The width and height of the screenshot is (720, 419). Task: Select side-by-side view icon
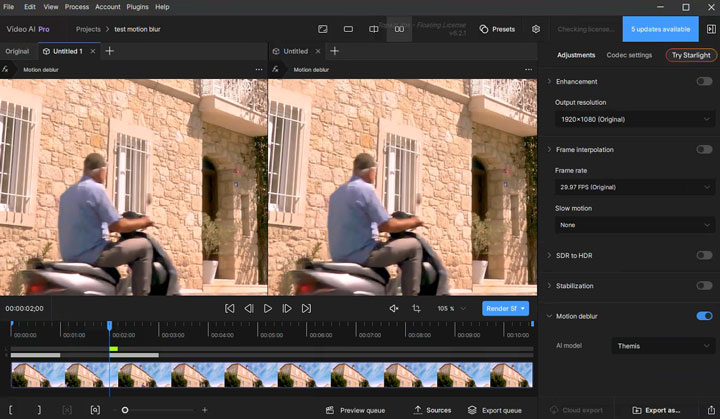coord(399,29)
